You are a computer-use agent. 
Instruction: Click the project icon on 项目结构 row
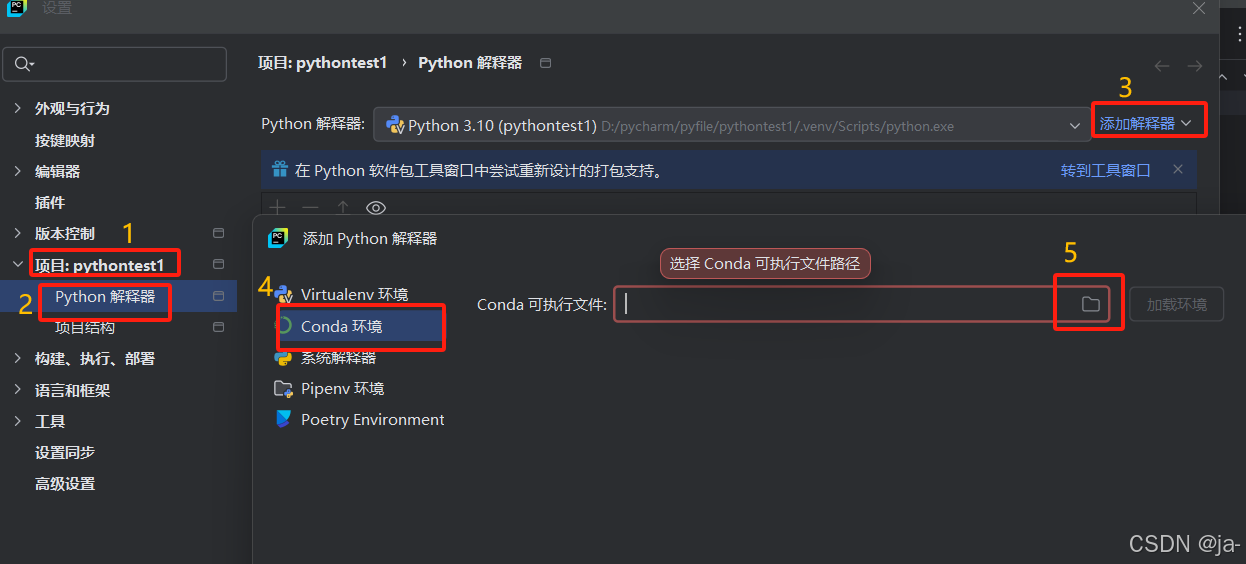(x=218, y=327)
